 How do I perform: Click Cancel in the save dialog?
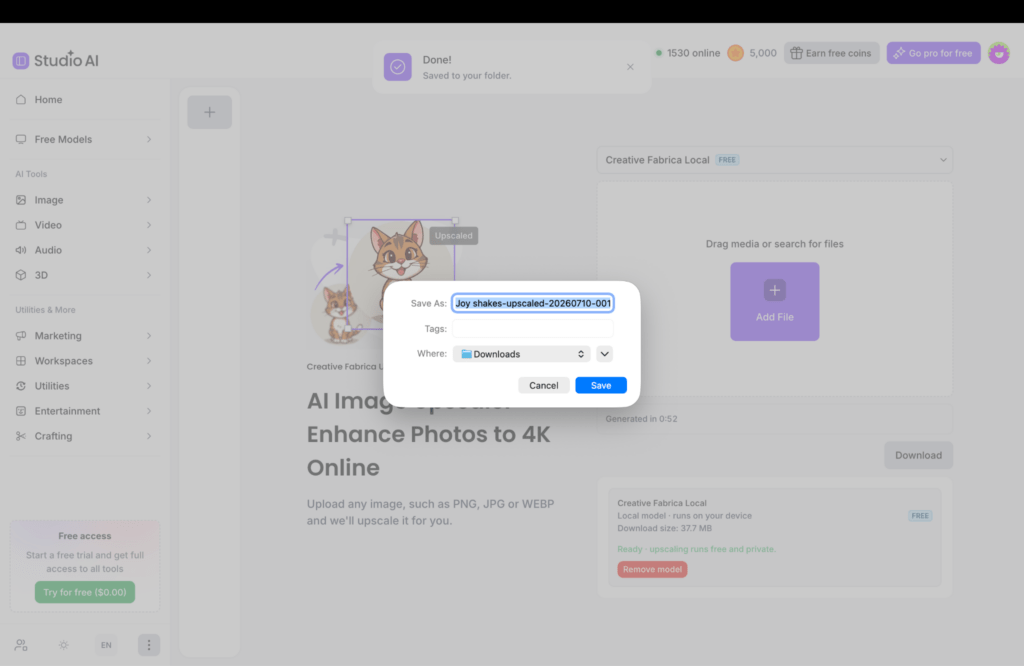pyautogui.click(x=543, y=385)
